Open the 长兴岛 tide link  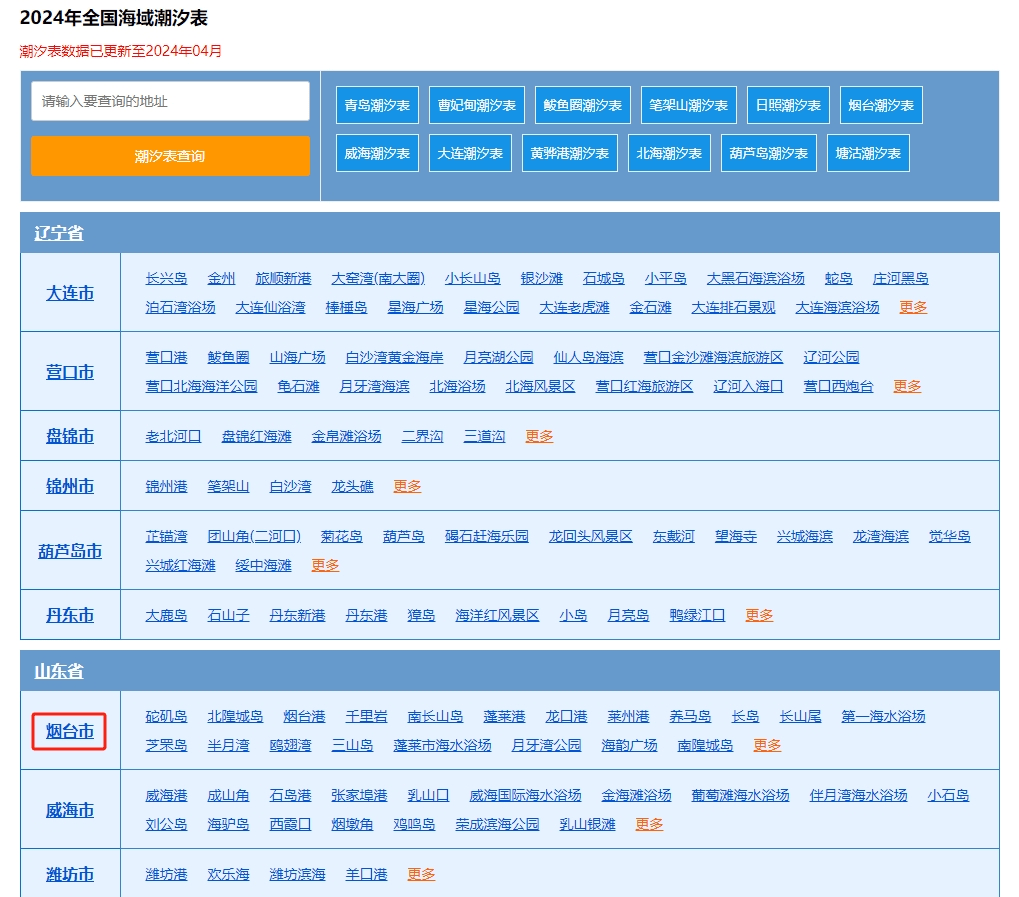pyautogui.click(x=166, y=278)
